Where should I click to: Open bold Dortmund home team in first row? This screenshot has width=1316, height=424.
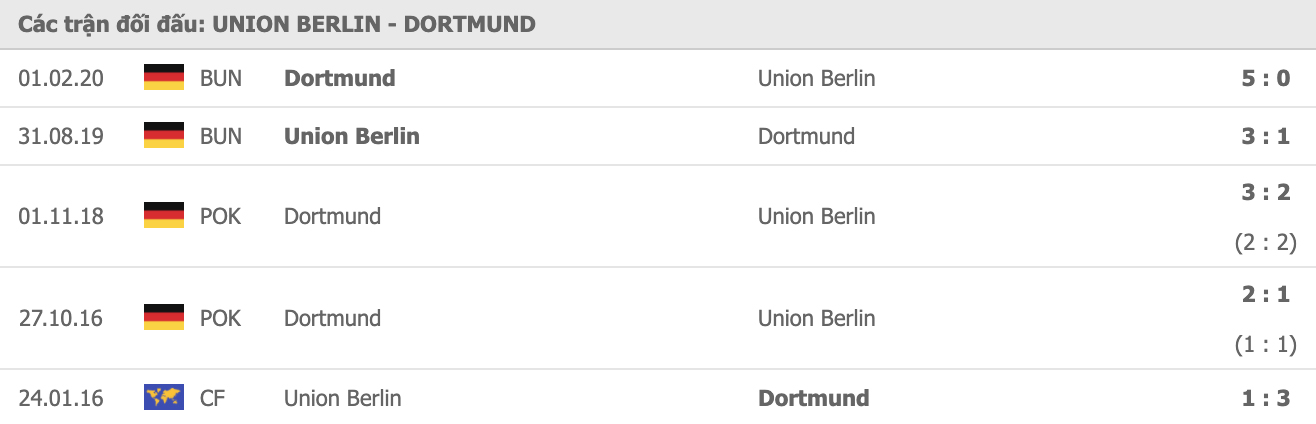point(340,78)
